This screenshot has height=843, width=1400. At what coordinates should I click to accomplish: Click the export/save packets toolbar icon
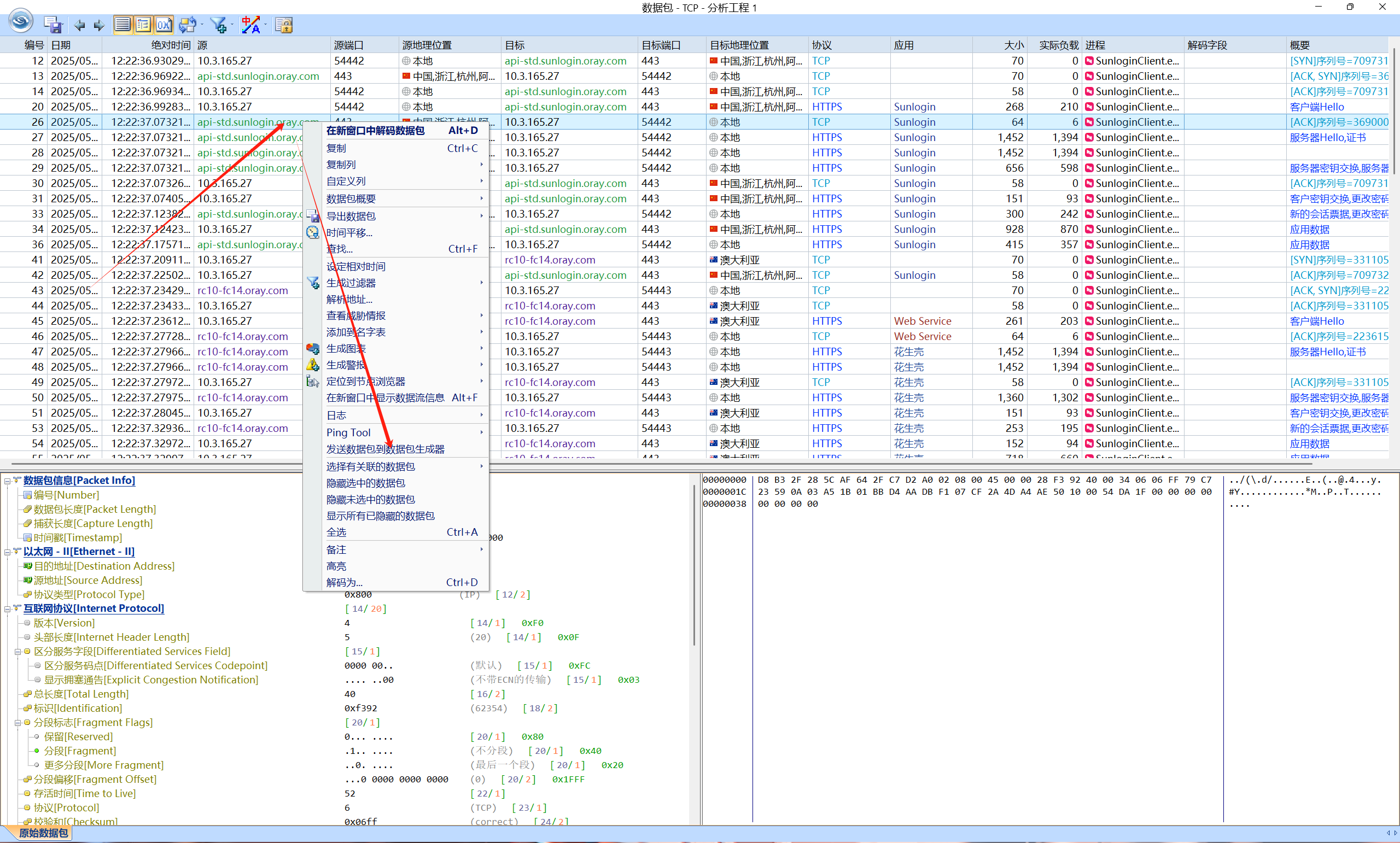[53, 25]
